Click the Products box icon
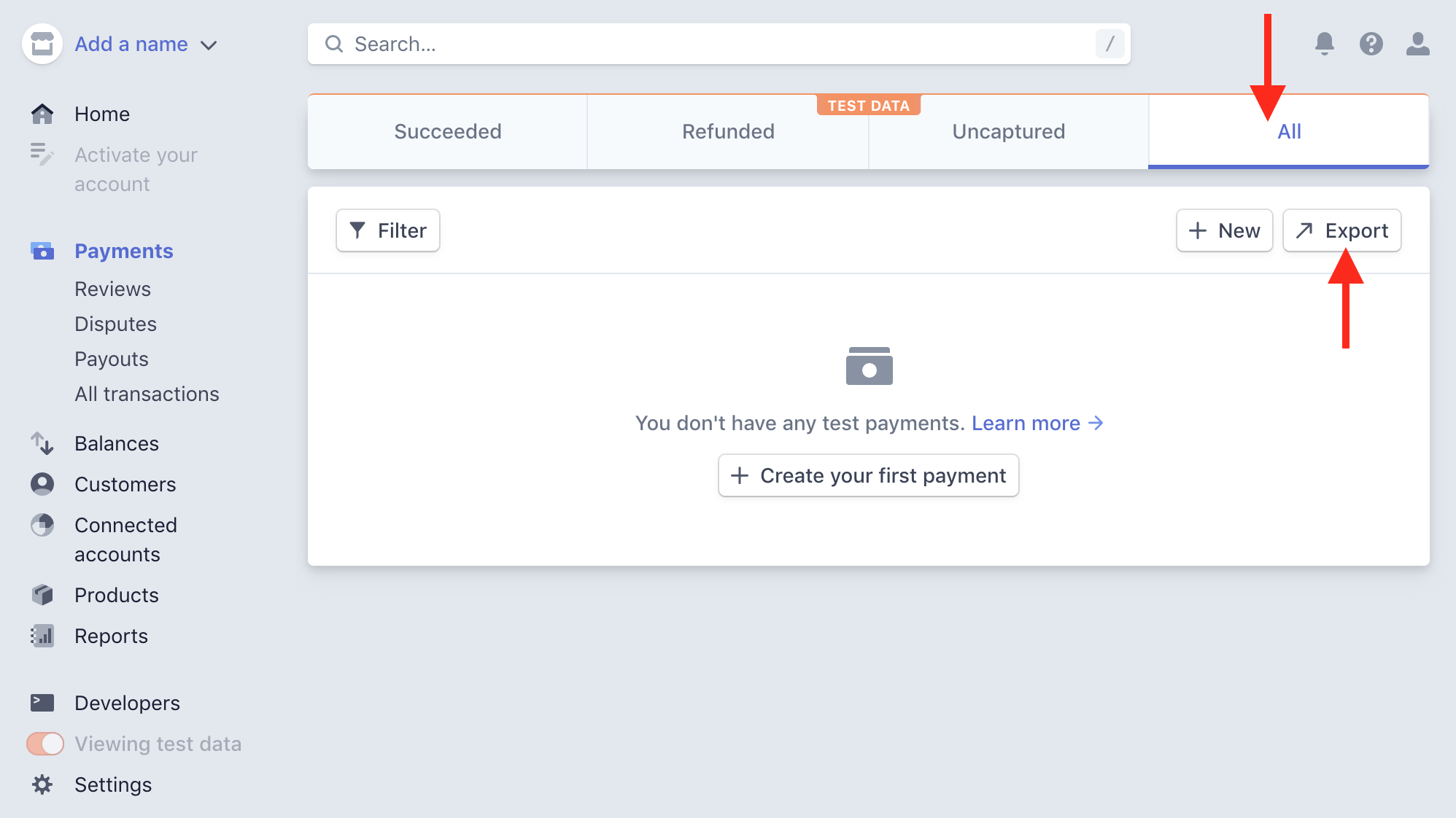Image resolution: width=1456 pixels, height=818 pixels. 42,595
